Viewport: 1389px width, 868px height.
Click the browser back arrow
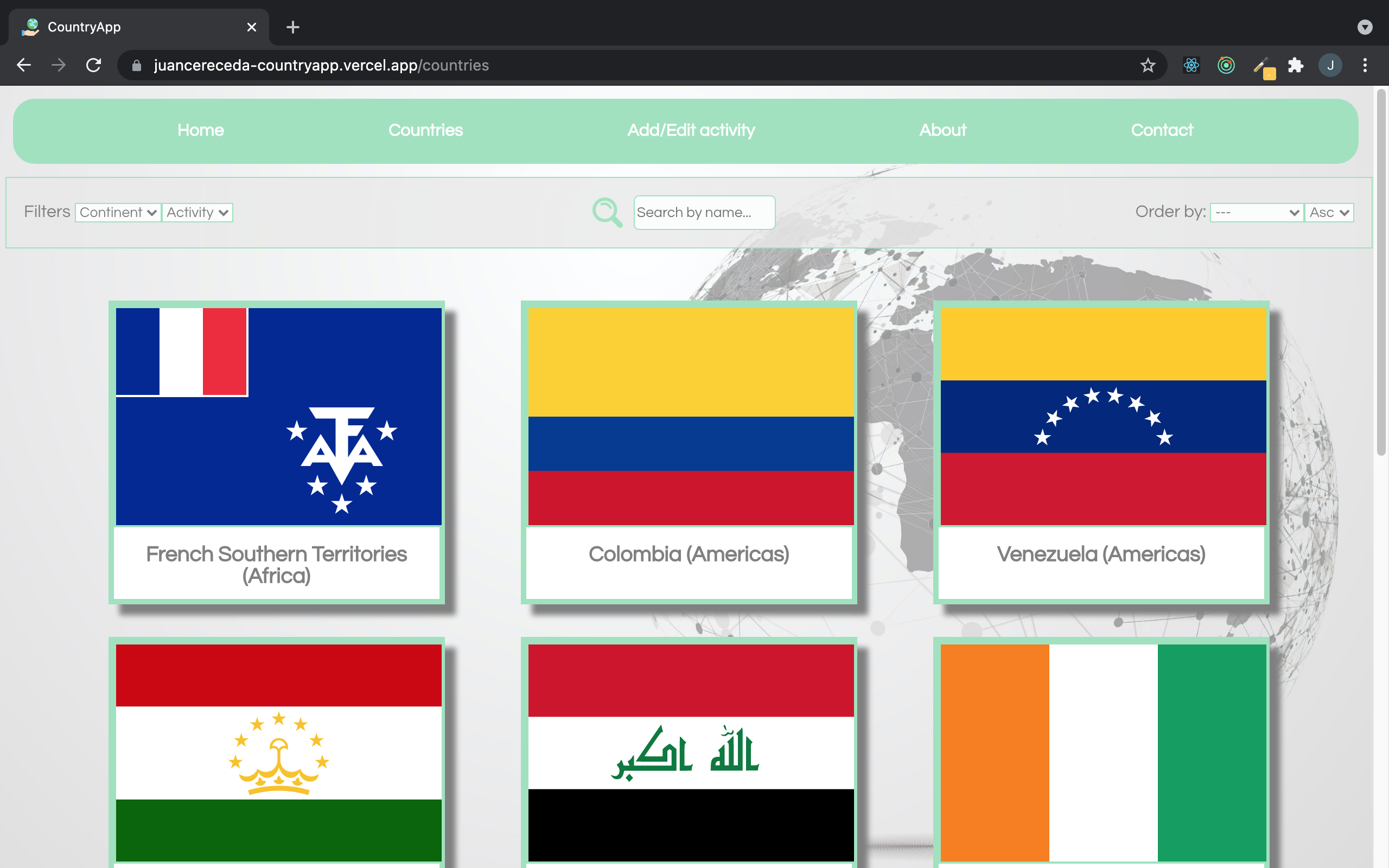[23, 65]
